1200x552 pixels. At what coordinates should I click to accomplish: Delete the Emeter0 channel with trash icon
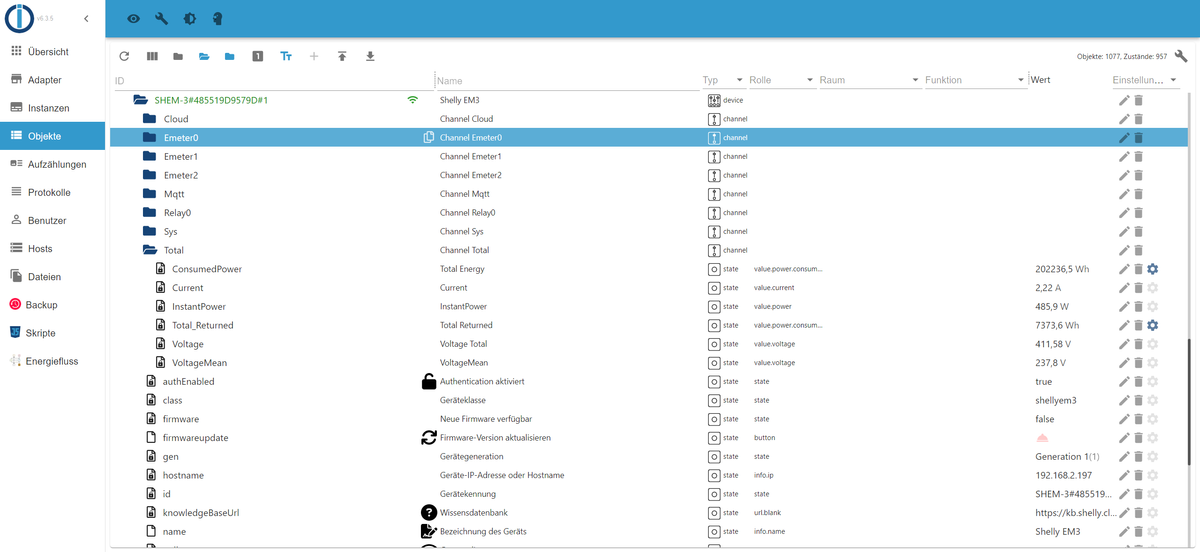tap(1138, 138)
